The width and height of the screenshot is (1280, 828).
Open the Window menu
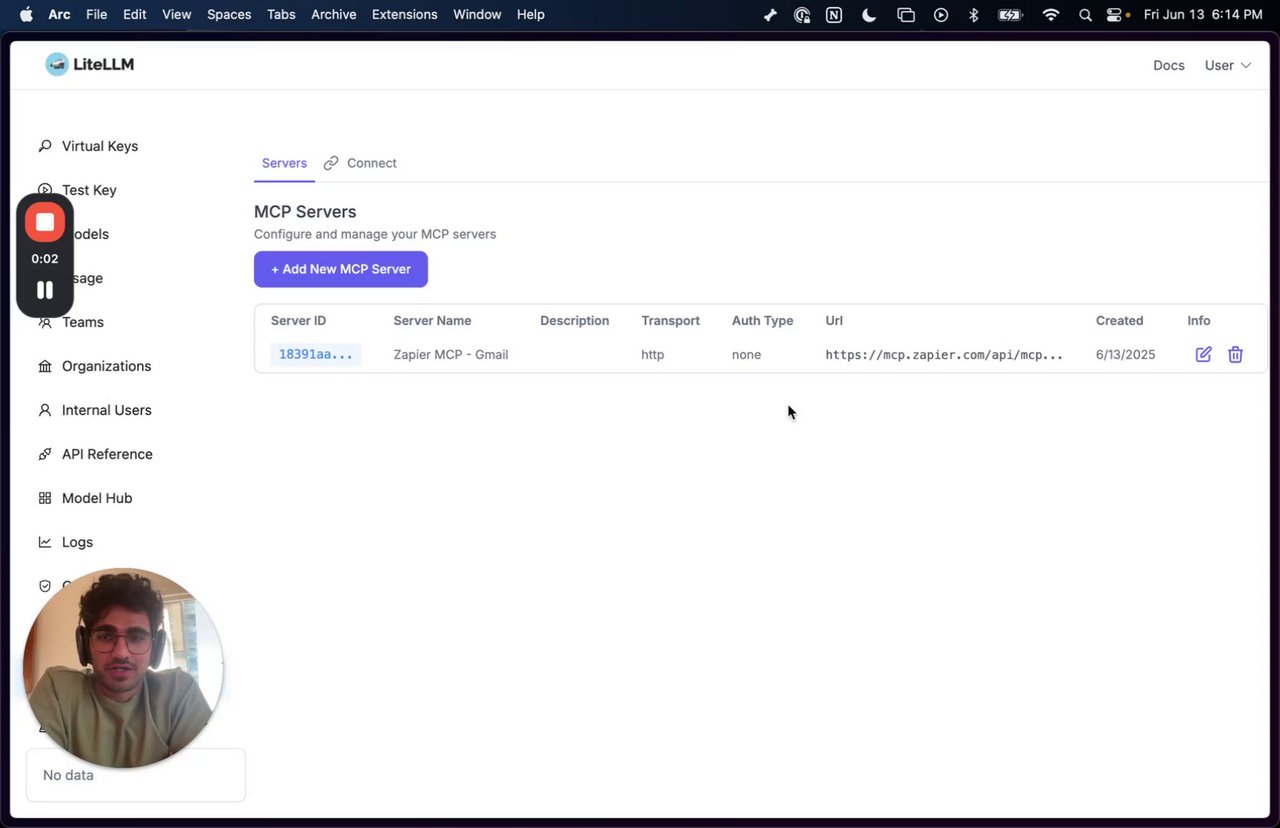477,14
